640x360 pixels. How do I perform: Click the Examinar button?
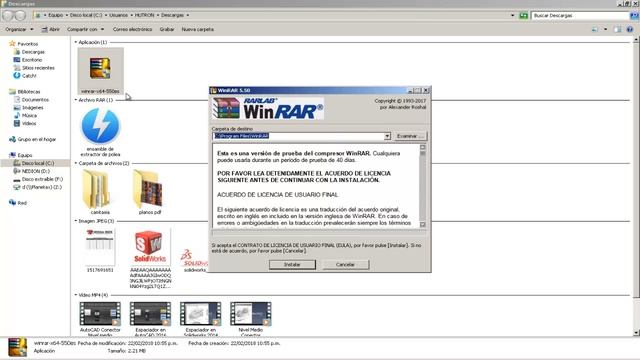410,136
